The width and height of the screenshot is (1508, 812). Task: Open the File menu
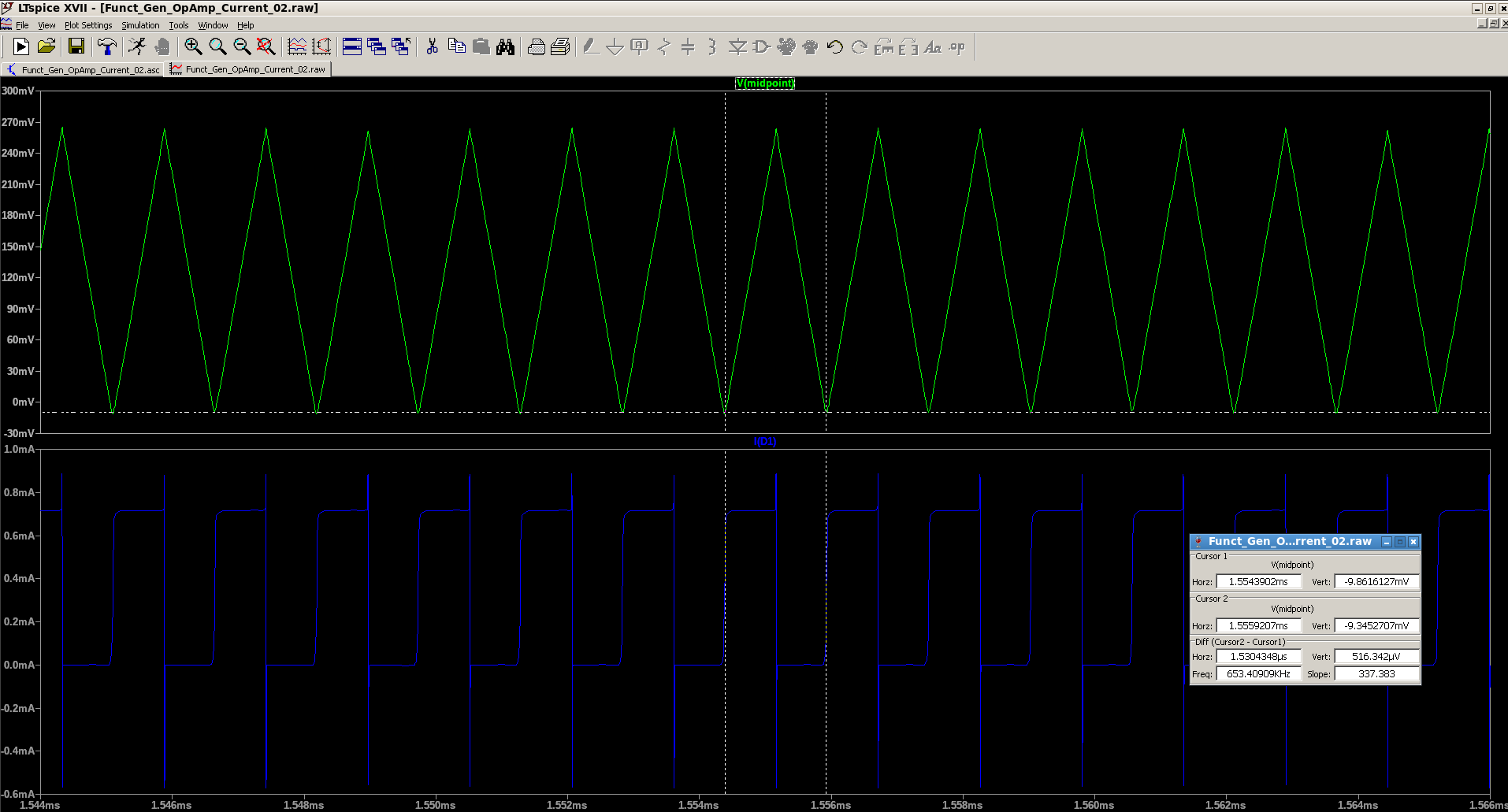tap(22, 25)
